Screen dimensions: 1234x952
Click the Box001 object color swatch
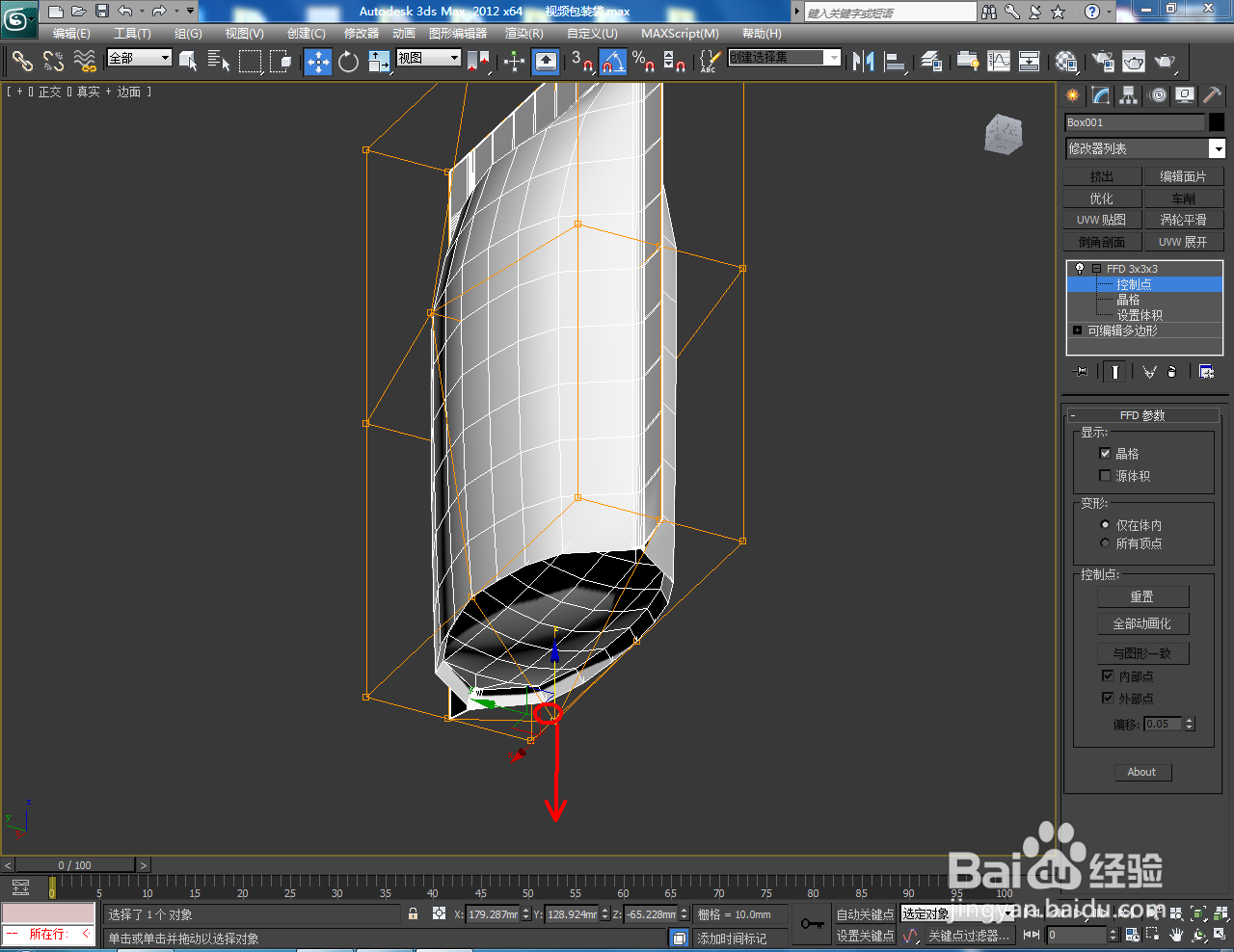tap(1217, 122)
